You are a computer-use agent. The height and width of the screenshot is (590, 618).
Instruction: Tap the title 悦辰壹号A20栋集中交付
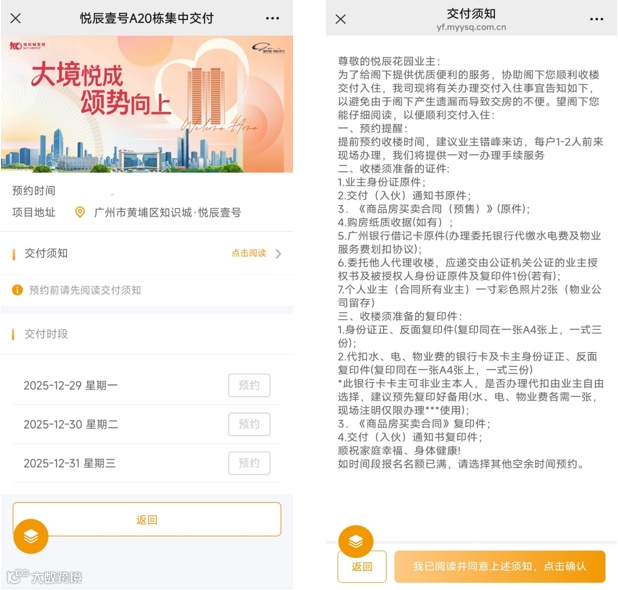click(x=147, y=18)
